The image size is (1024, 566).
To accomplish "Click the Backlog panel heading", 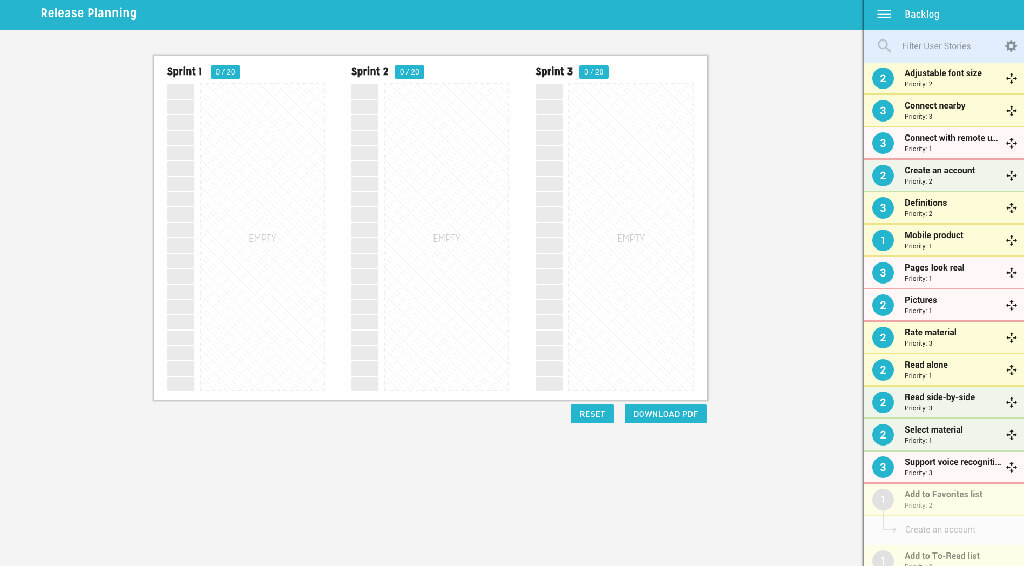I will coord(921,14).
